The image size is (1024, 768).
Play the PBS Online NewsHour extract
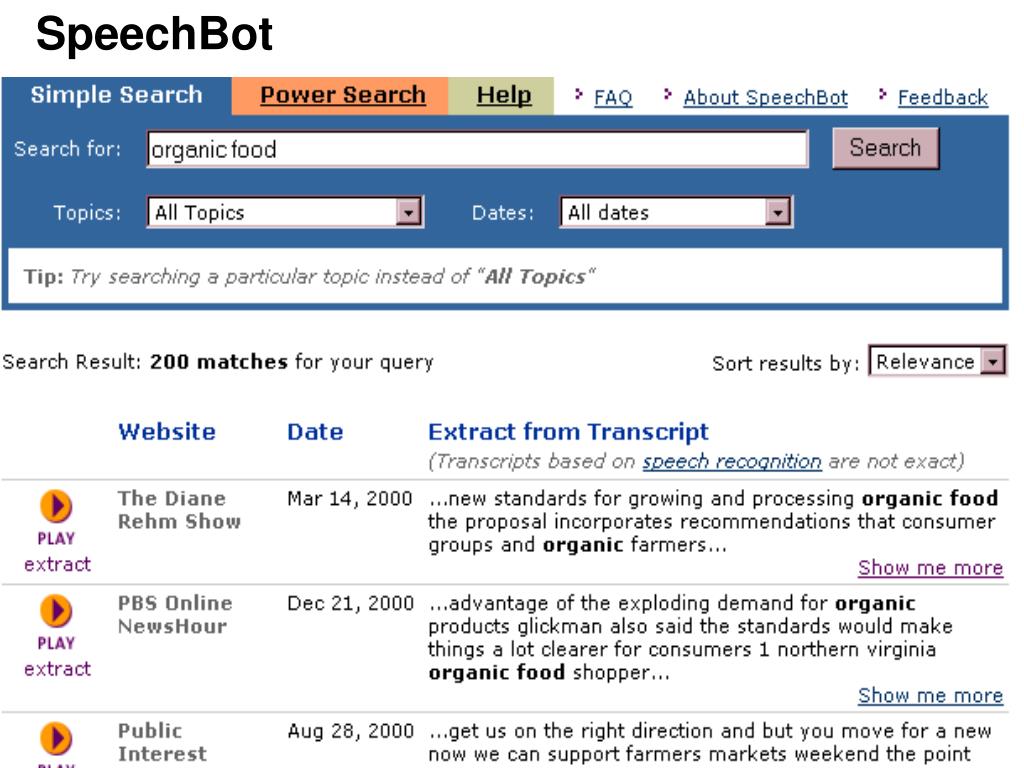(x=56, y=611)
